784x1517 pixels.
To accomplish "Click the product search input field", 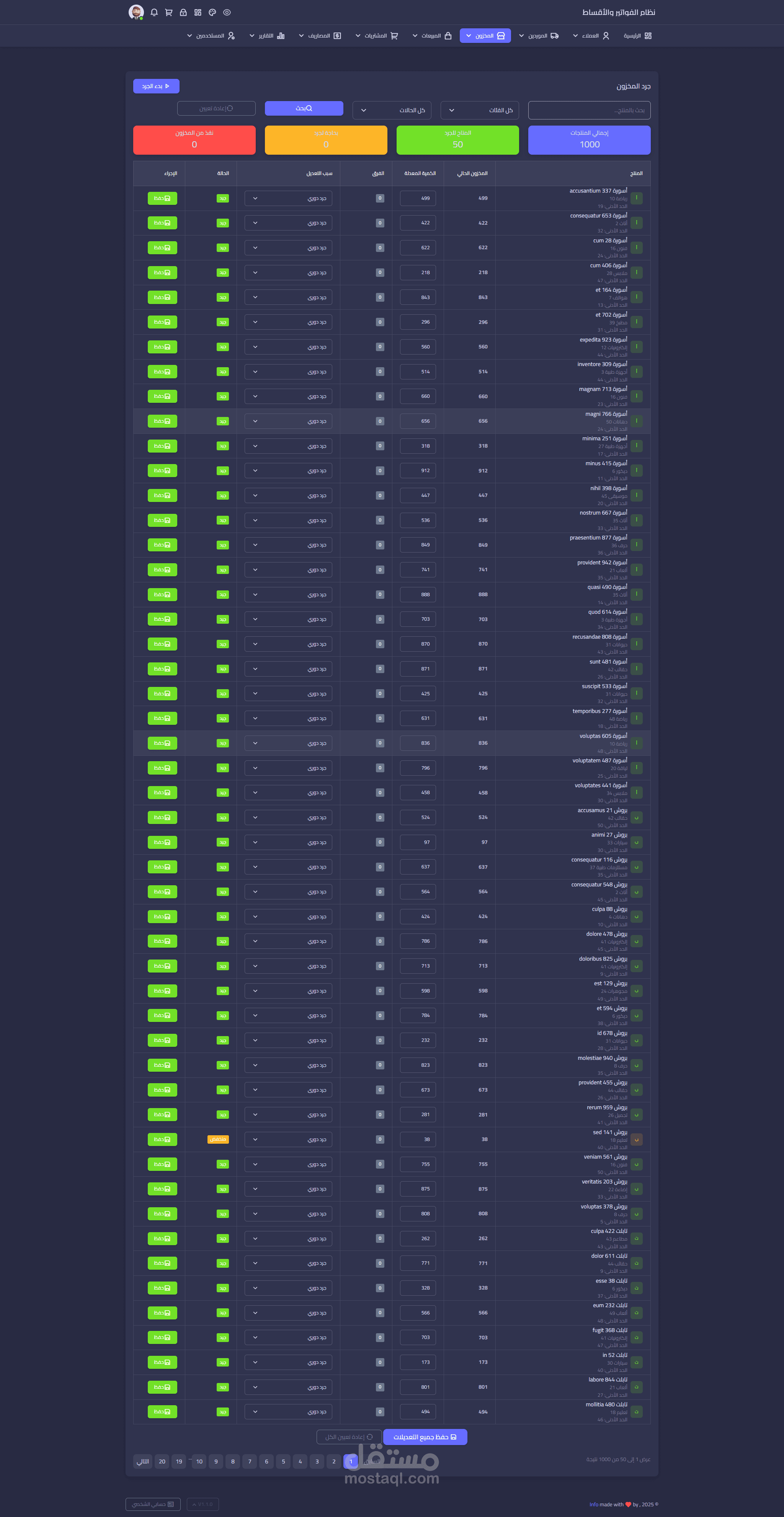I will [589, 110].
